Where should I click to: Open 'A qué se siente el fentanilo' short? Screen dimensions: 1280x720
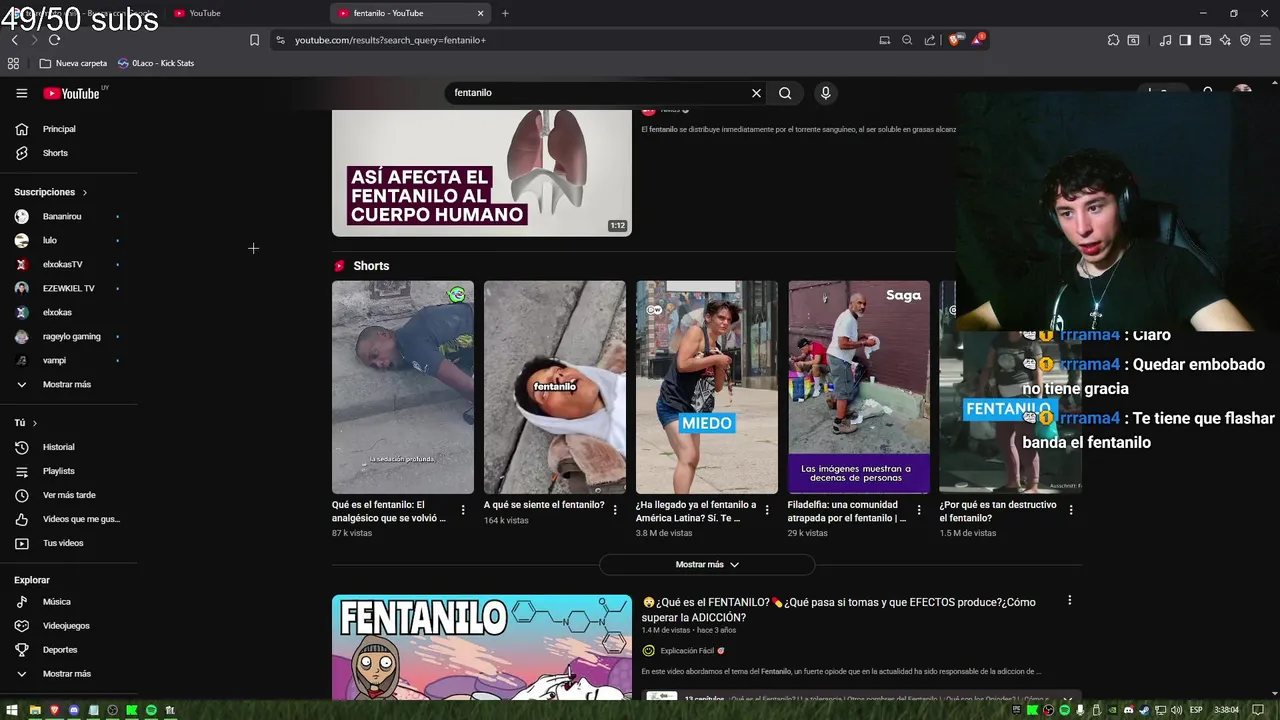[555, 387]
